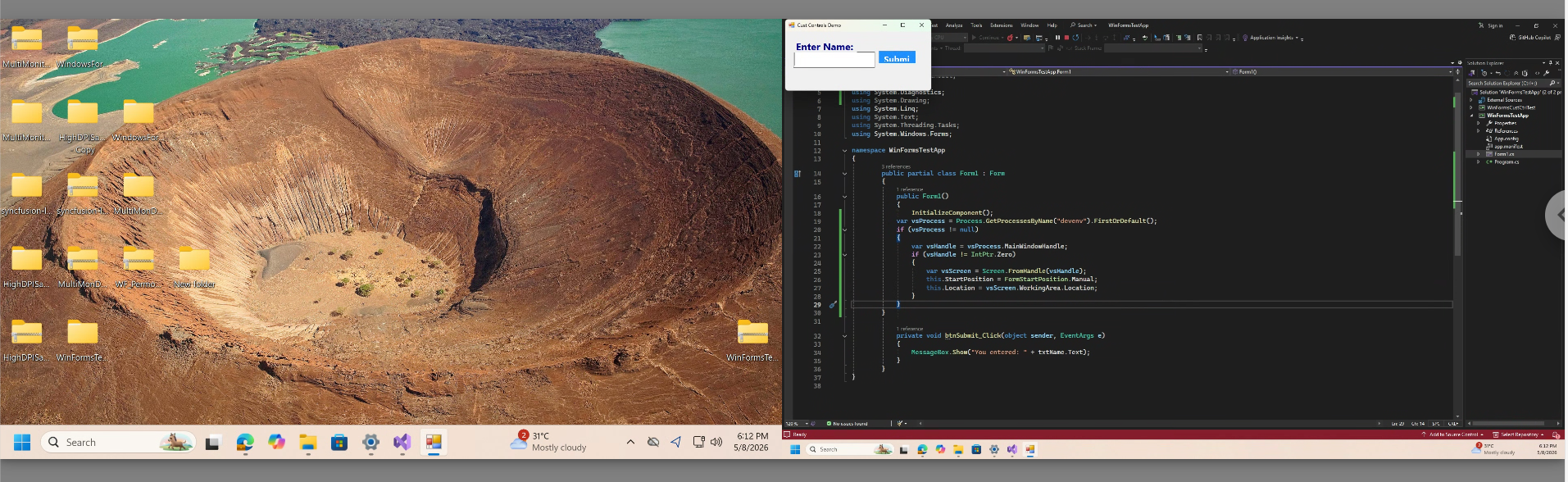Click the Submit button in the form
This screenshot has height=482, width=1568.
897,58
